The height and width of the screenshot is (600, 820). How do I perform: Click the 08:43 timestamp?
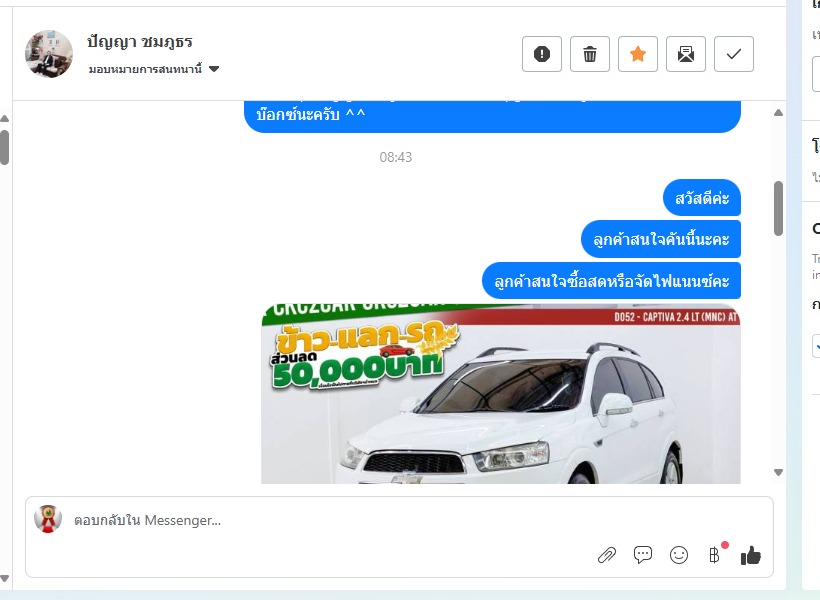[396, 157]
